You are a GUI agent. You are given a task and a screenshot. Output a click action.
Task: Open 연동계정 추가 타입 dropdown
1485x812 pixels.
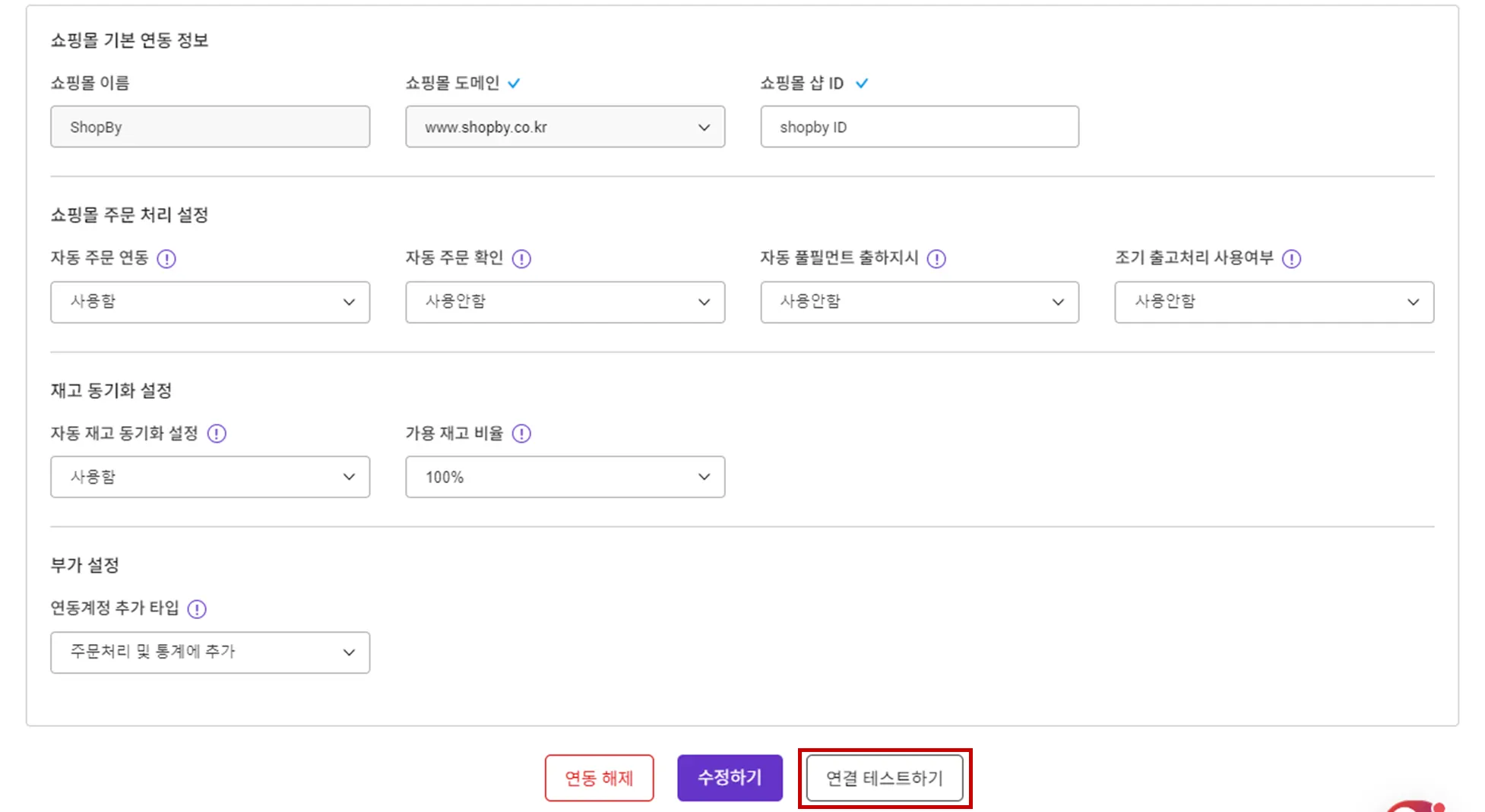(x=210, y=652)
